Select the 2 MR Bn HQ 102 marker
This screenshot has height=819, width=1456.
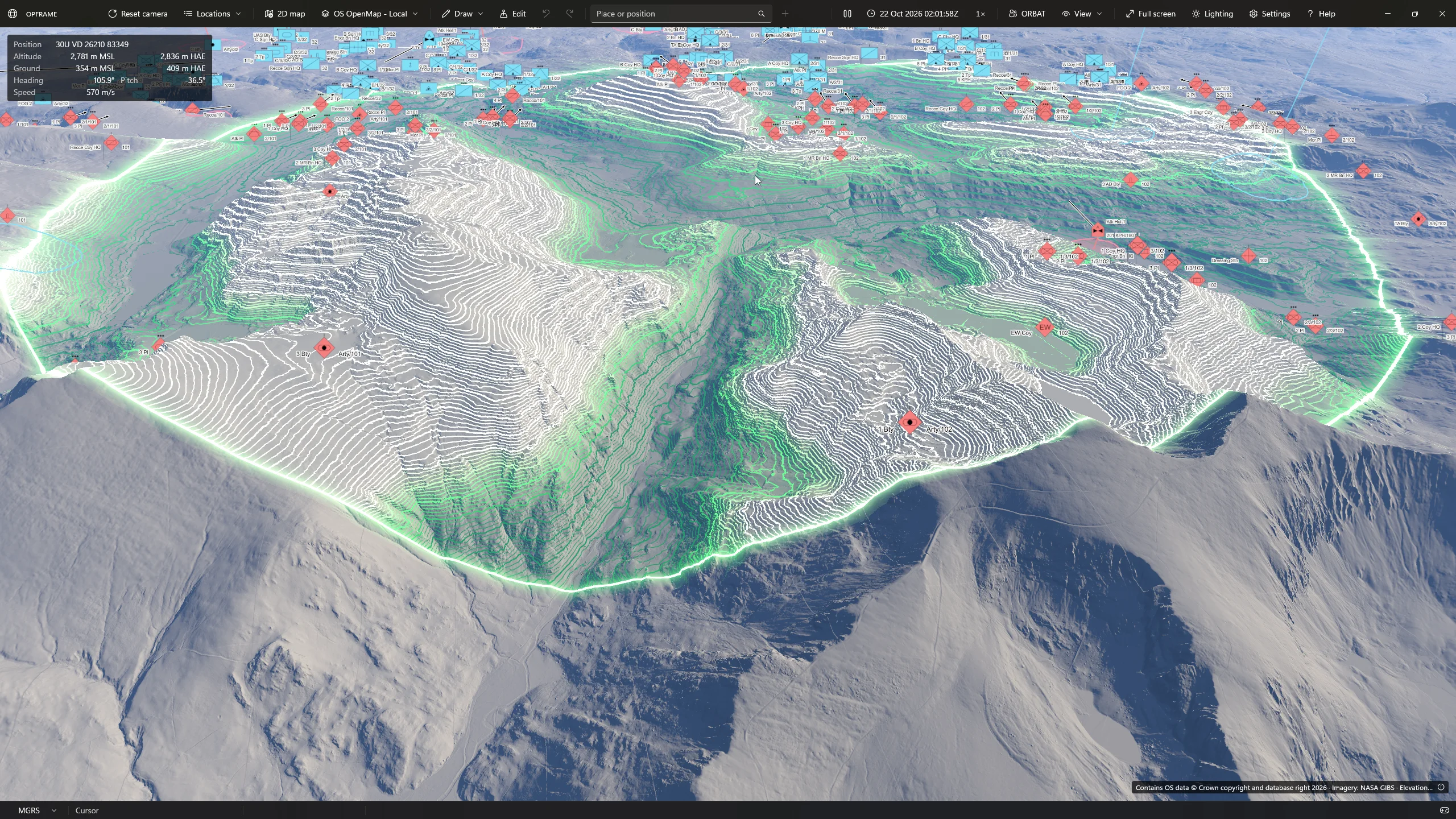(1363, 171)
